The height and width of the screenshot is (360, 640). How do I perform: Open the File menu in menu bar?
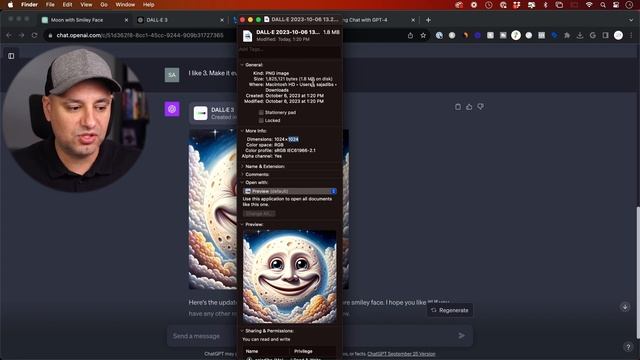[x=50, y=5]
